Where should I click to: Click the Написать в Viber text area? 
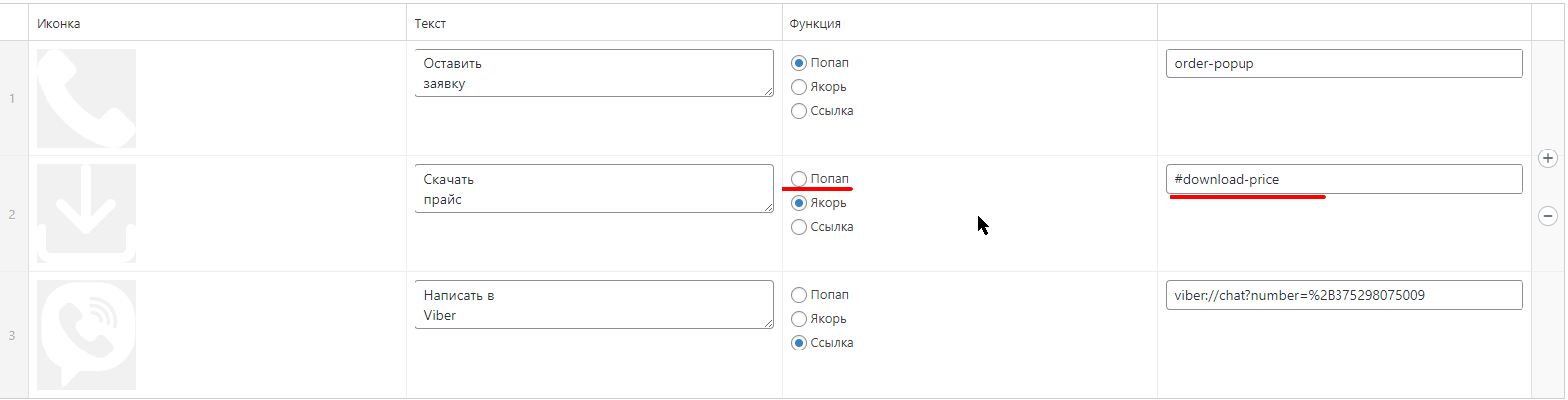pos(594,305)
